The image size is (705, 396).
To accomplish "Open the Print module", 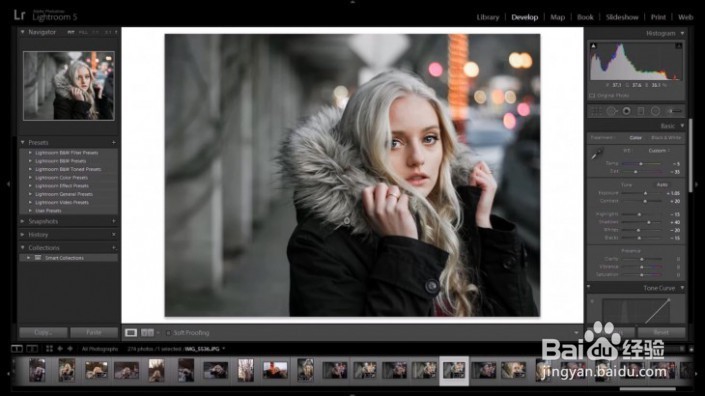I will point(658,17).
